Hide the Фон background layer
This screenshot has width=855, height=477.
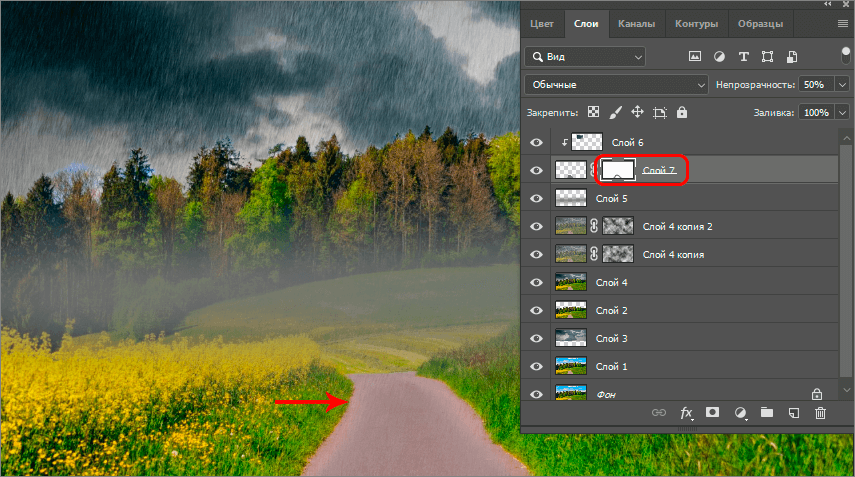[x=536, y=394]
